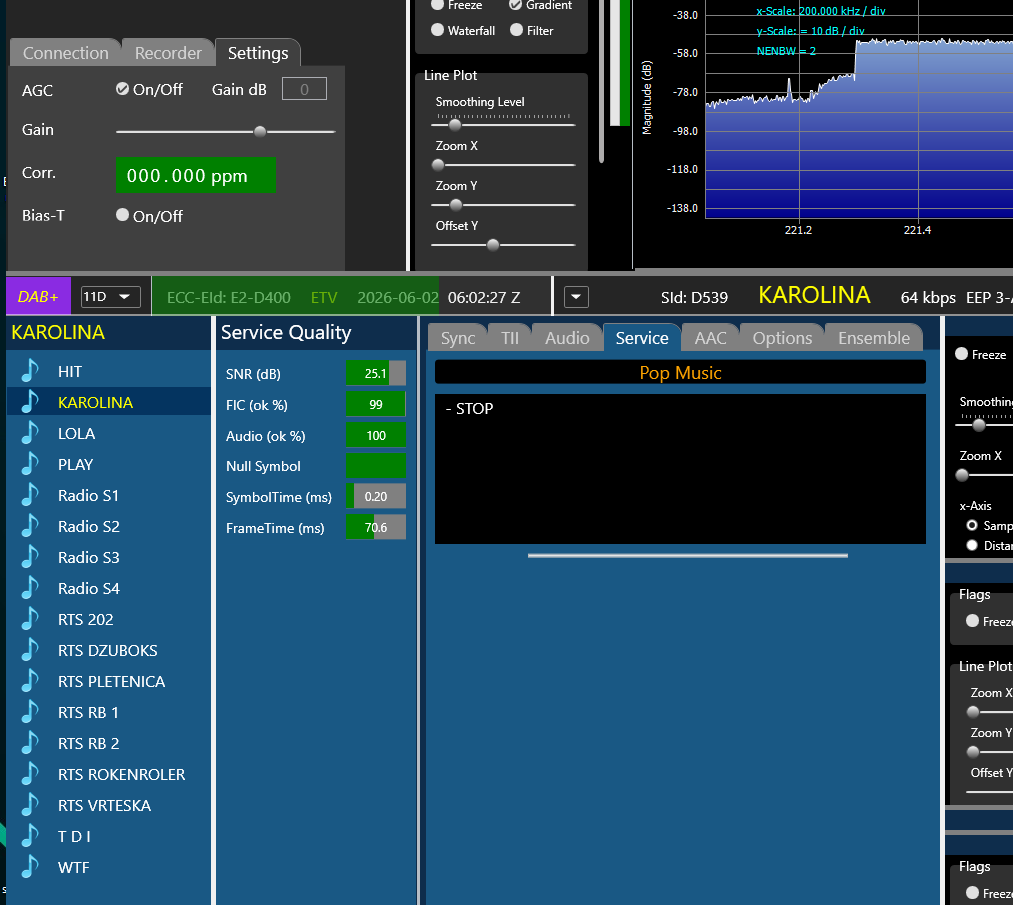Switch to the Ensemble tab

click(x=873, y=338)
